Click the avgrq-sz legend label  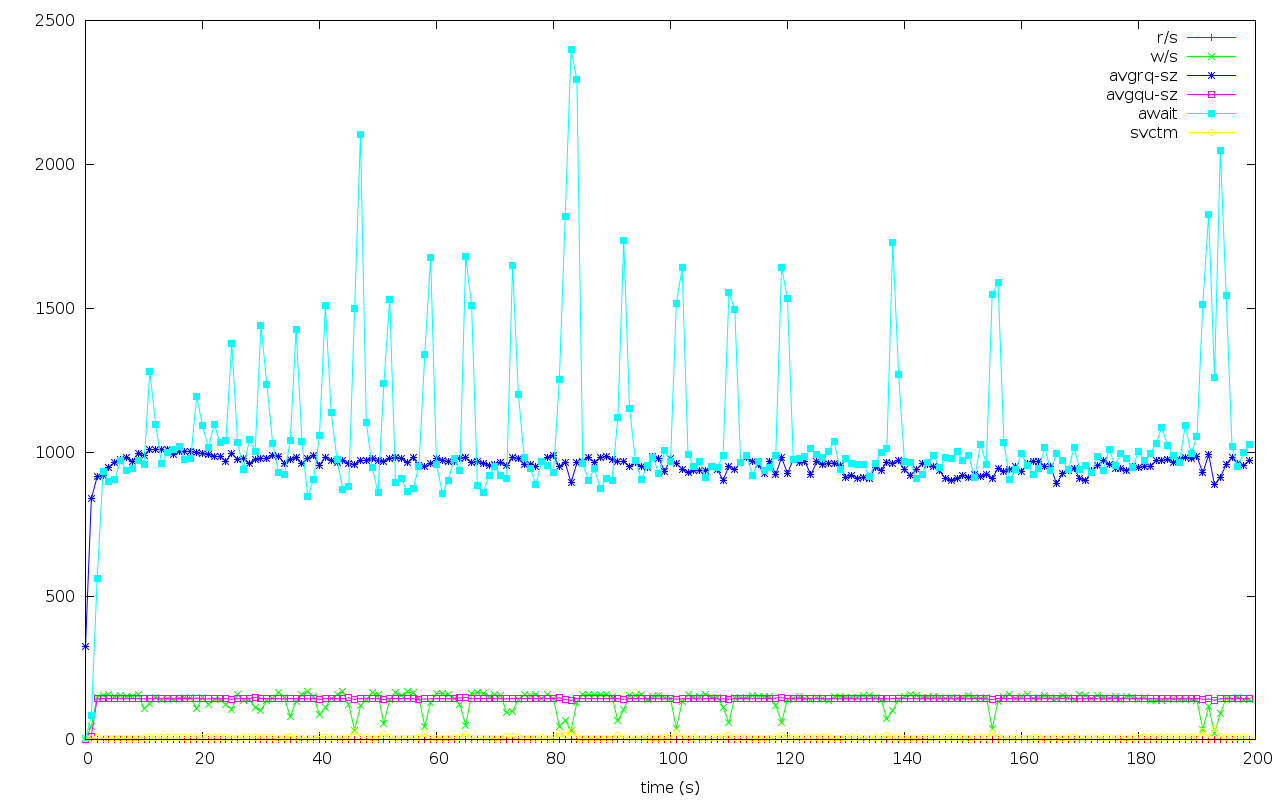[1143, 75]
